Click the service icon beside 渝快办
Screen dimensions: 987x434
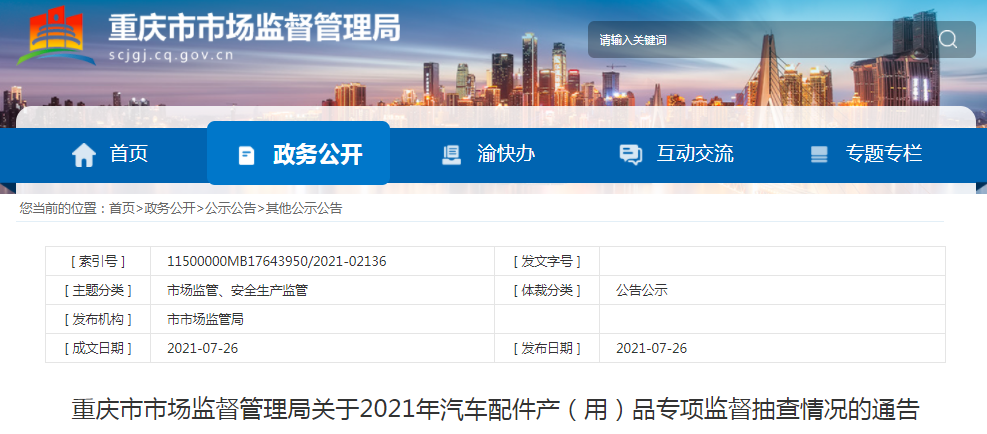[x=451, y=155]
